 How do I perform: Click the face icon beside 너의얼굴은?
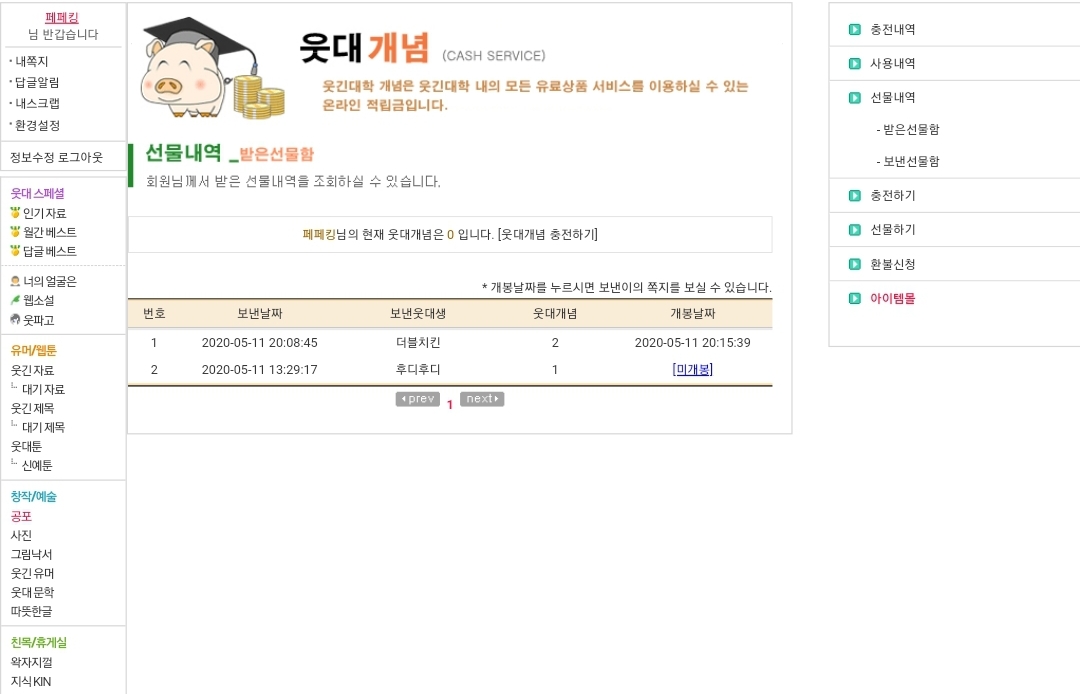[x=15, y=281]
